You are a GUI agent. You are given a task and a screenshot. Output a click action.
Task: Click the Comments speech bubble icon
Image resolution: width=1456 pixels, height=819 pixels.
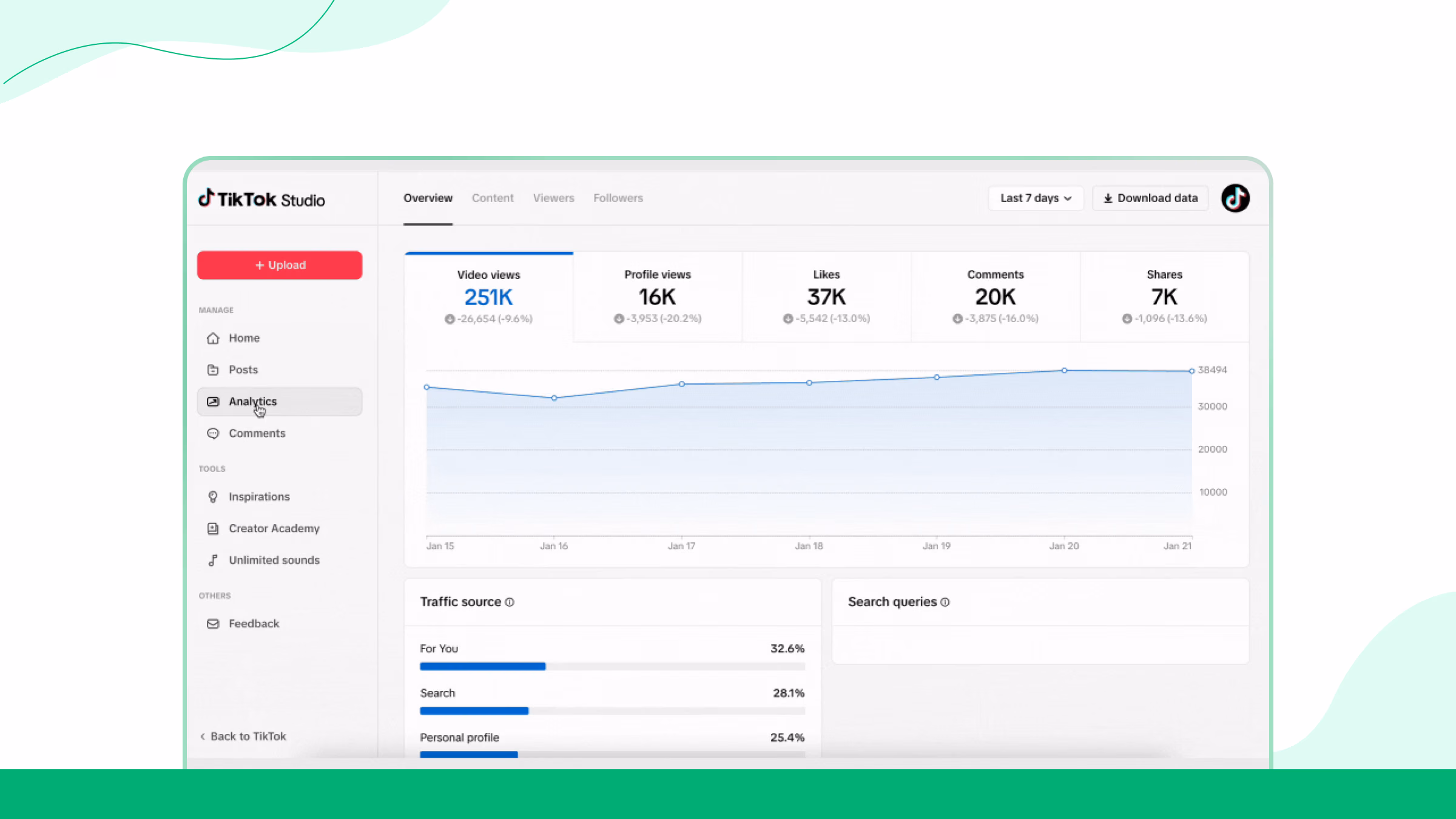(213, 433)
